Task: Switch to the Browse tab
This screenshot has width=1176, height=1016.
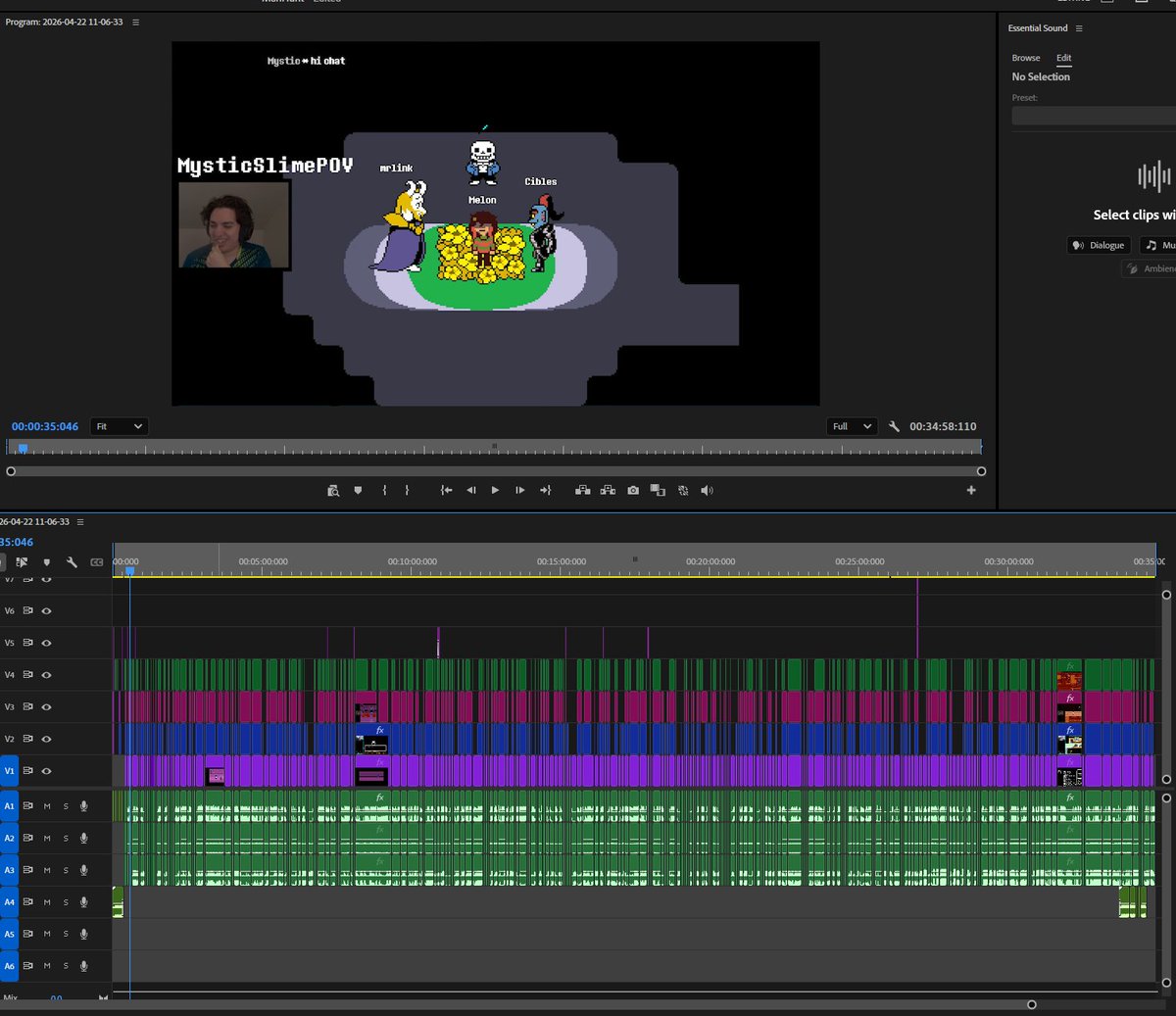Action: point(1026,58)
